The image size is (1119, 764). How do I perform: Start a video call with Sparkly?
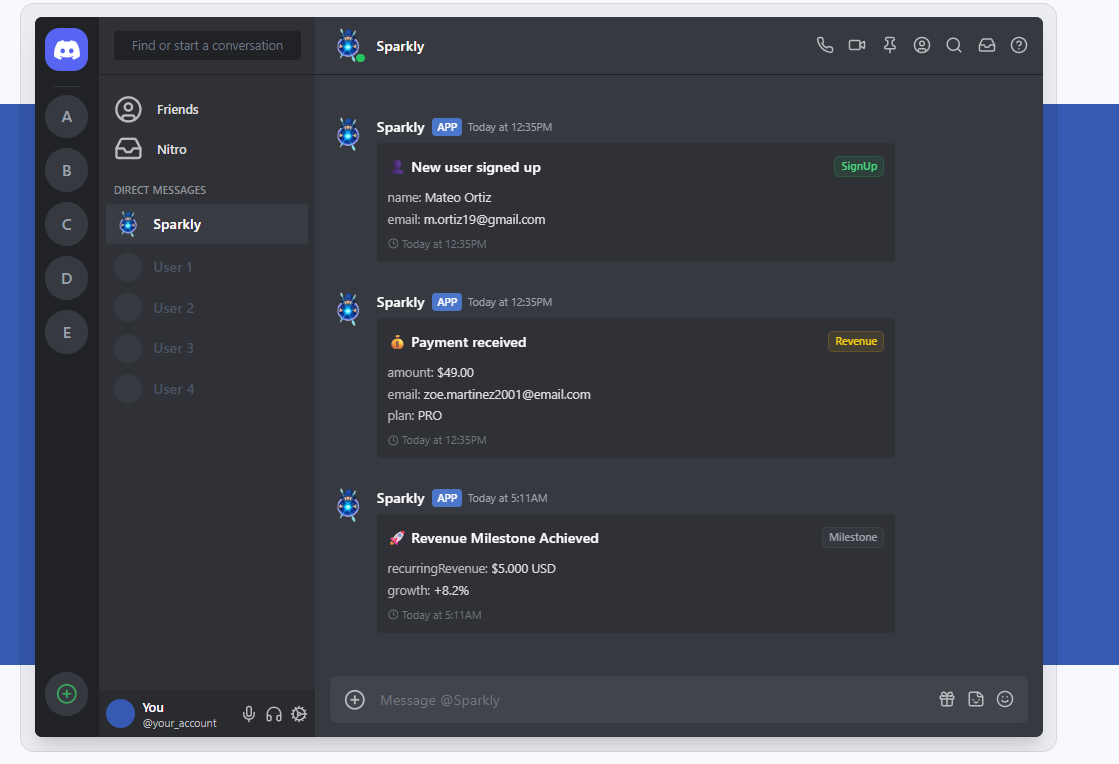coord(857,45)
